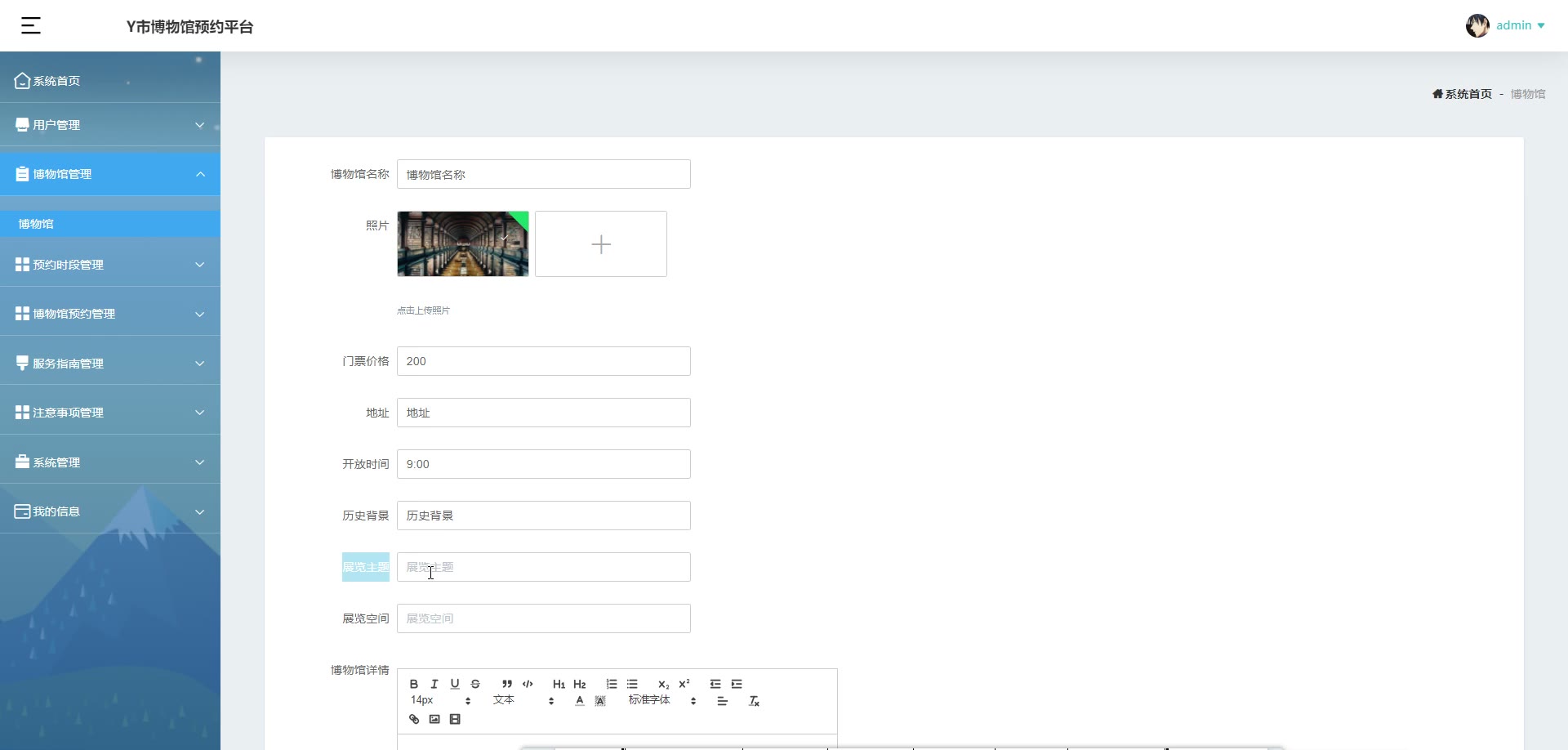1568x750 pixels.
Task: Create an ordered numbered list
Action: [x=612, y=684]
